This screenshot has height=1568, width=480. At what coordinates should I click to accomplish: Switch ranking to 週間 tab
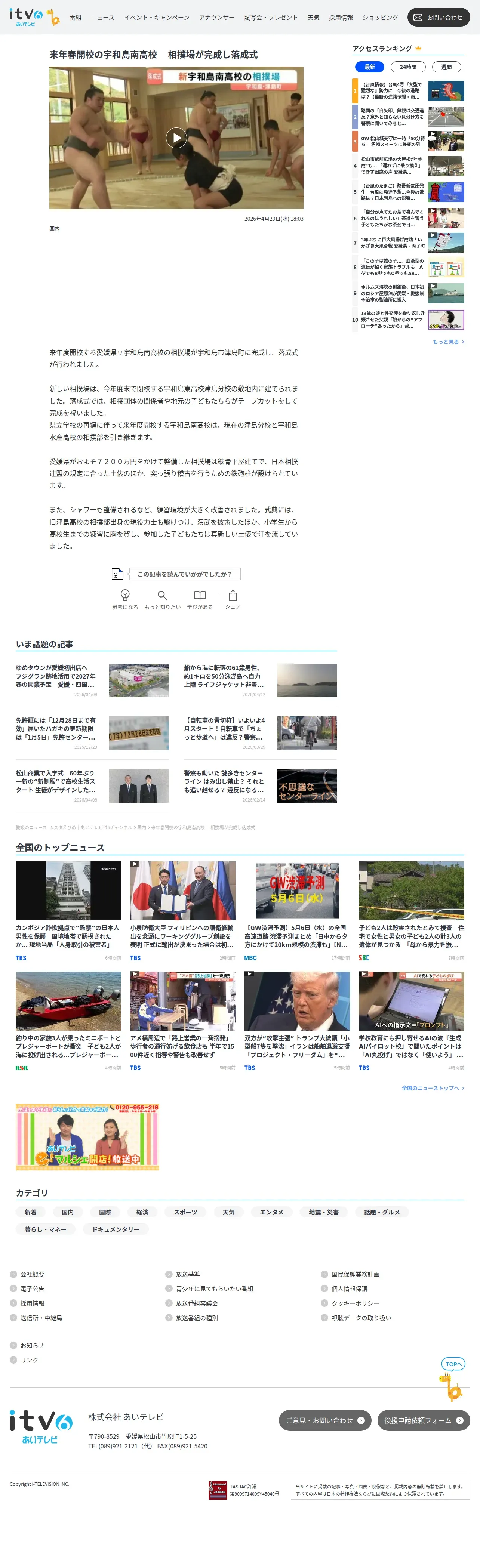pyautogui.click(x=446, y=67)
